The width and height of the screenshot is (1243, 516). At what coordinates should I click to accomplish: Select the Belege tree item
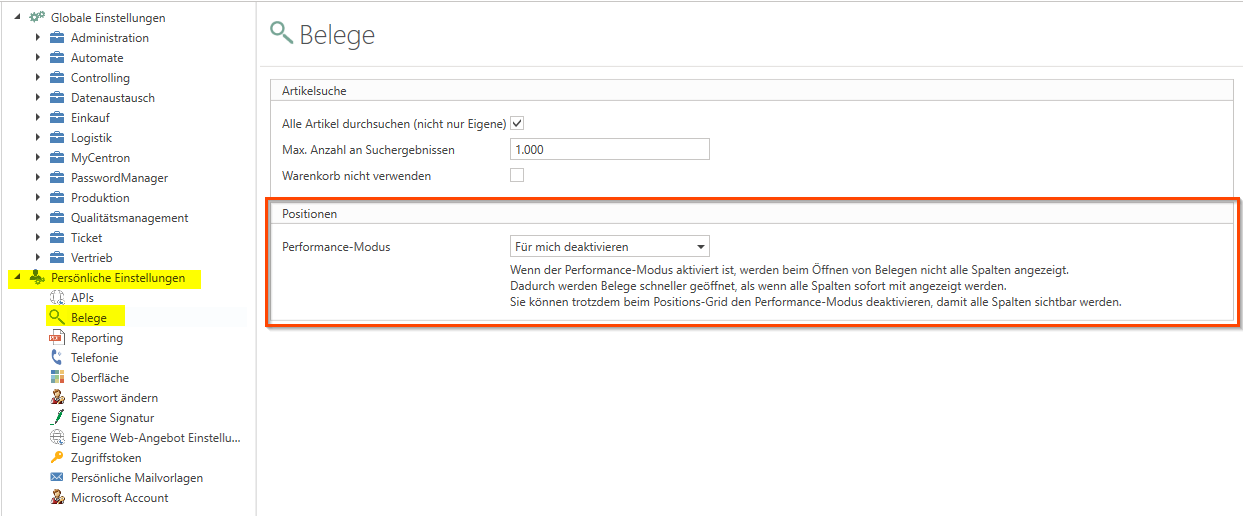tap(88, 318)
